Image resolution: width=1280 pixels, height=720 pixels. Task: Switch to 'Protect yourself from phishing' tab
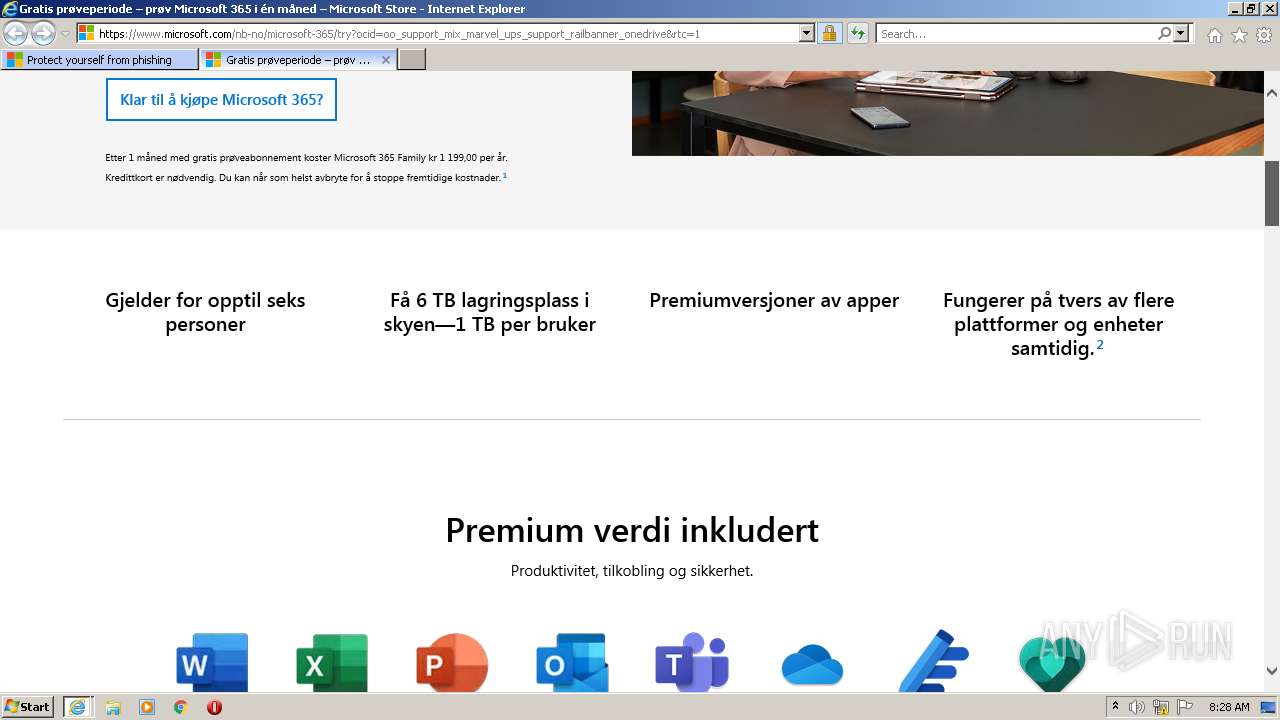tap(99, 60)
